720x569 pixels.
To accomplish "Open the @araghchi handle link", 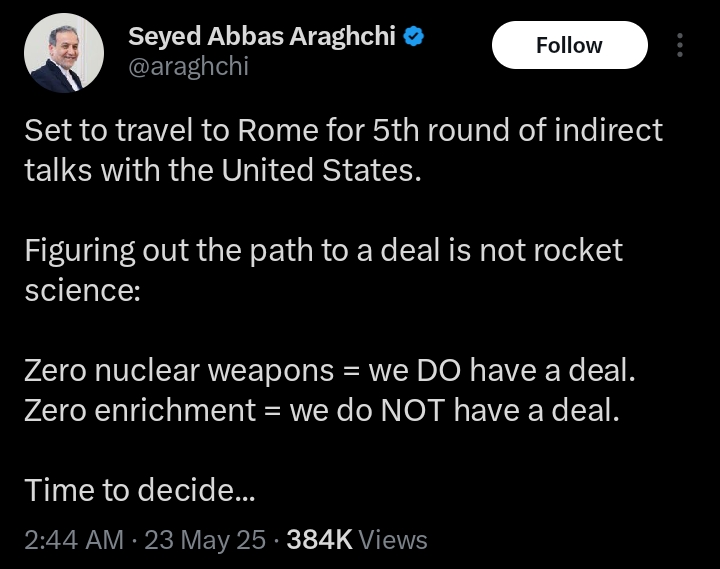I will pyautogui.click(x=188, y=67).
